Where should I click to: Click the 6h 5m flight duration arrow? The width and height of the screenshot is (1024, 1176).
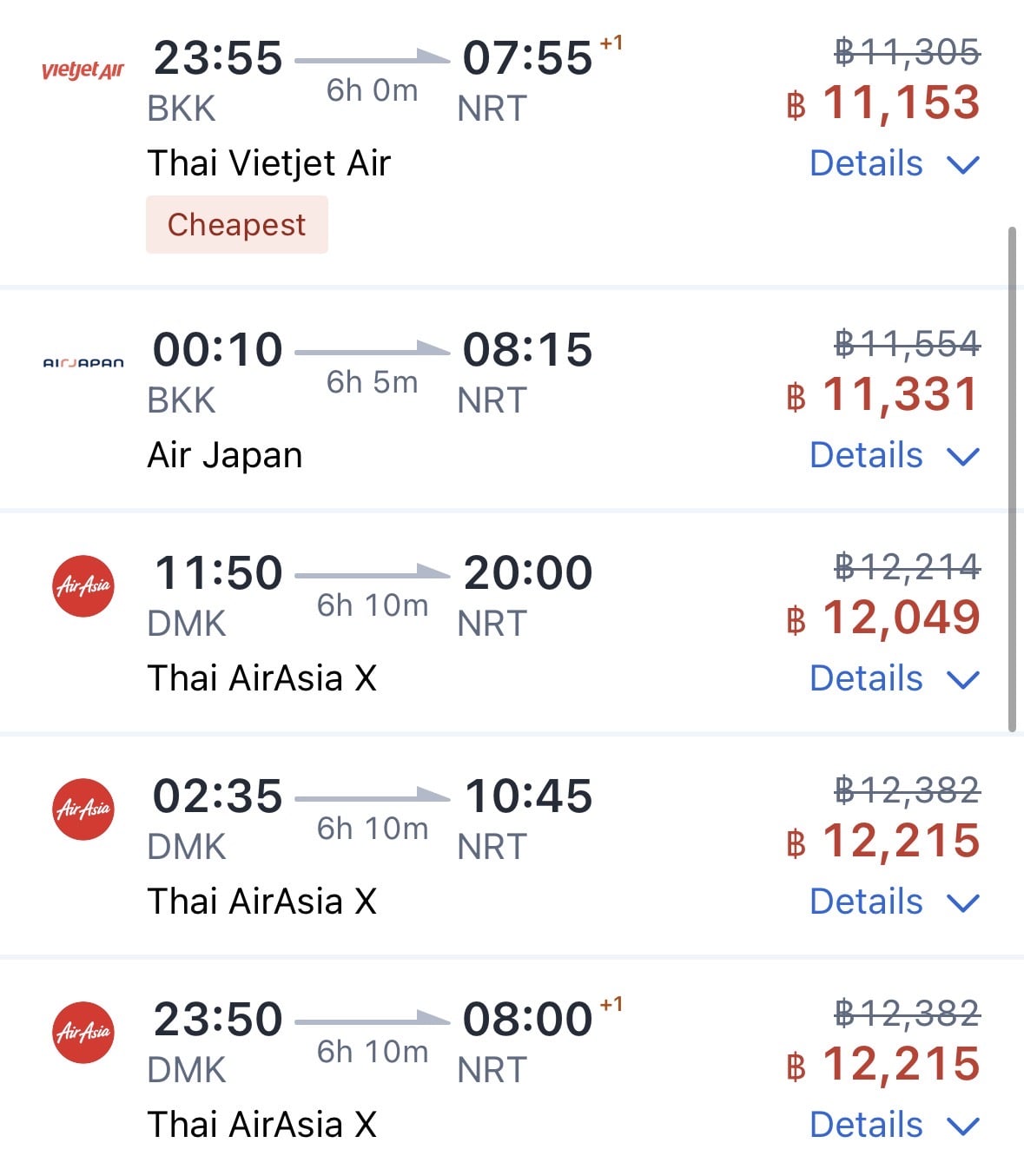click(372, 353)
